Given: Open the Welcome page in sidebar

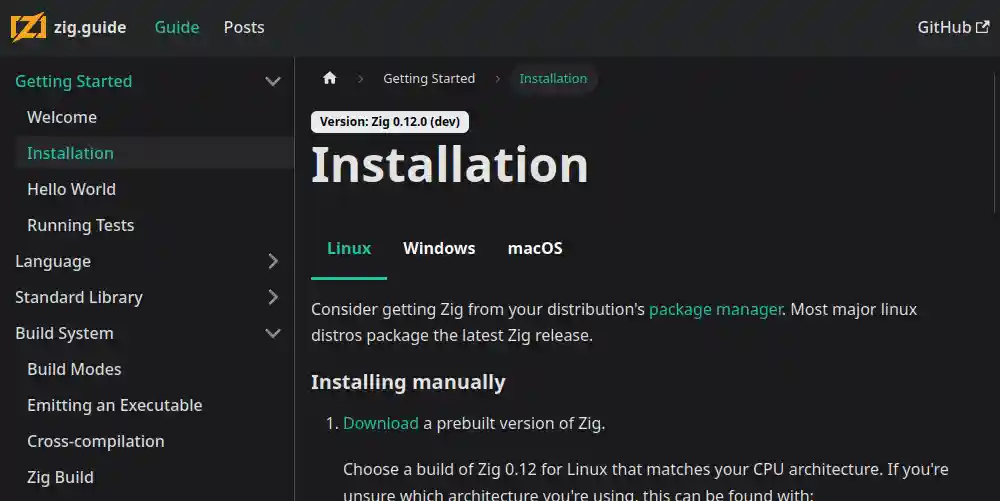Looking at the screenshot, I should (x=62, y=118).
